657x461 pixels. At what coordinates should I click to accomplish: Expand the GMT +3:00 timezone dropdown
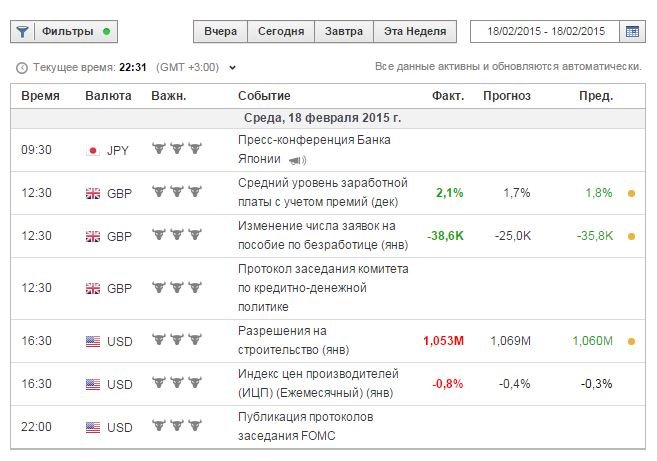tap(233, 68)
